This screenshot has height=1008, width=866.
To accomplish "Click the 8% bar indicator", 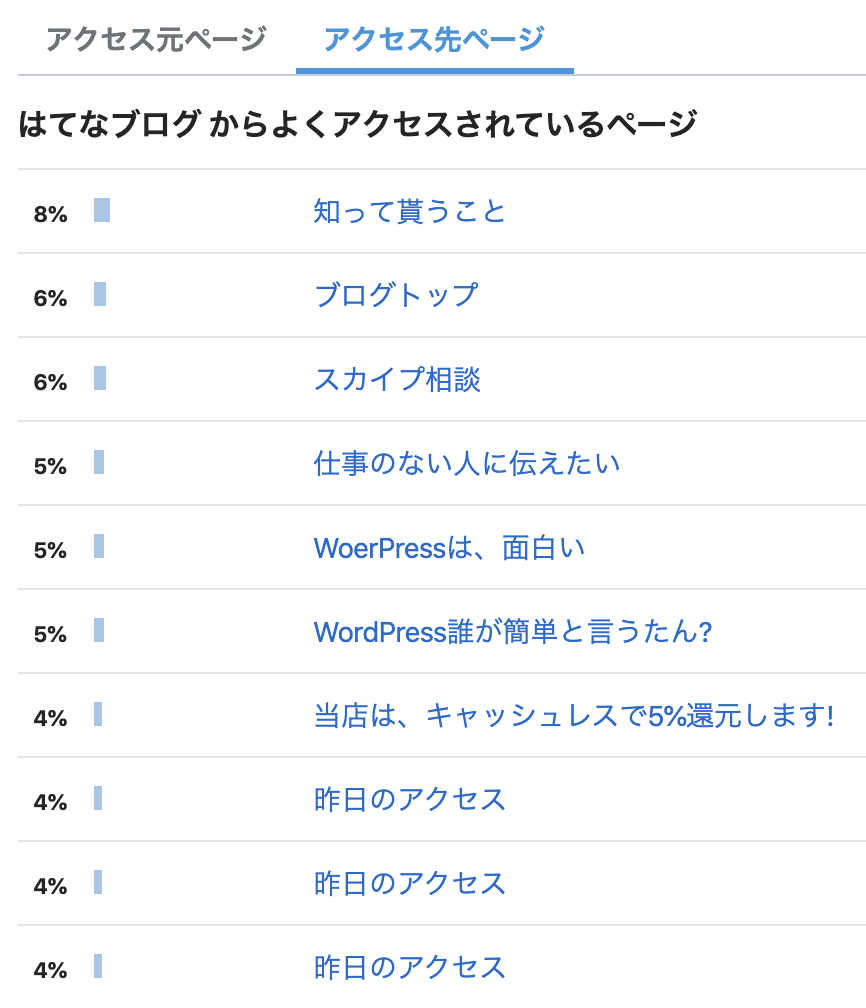I will [x=102, y=210].
